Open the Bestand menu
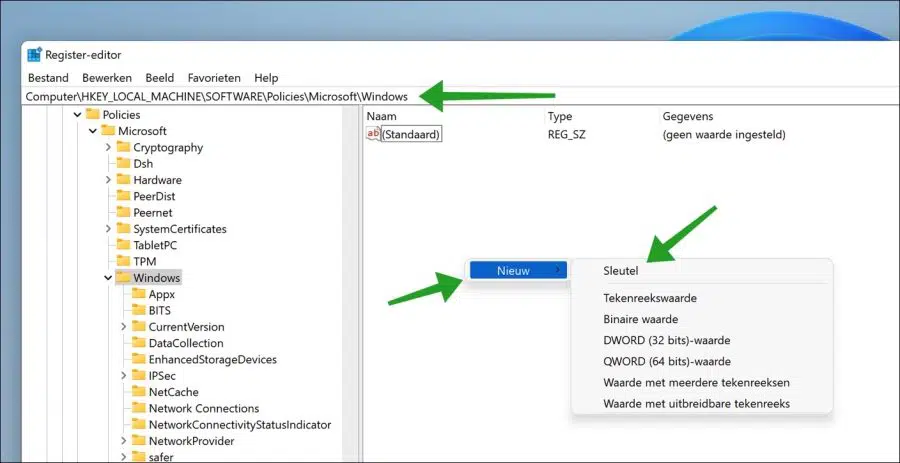 coord(48,78)
